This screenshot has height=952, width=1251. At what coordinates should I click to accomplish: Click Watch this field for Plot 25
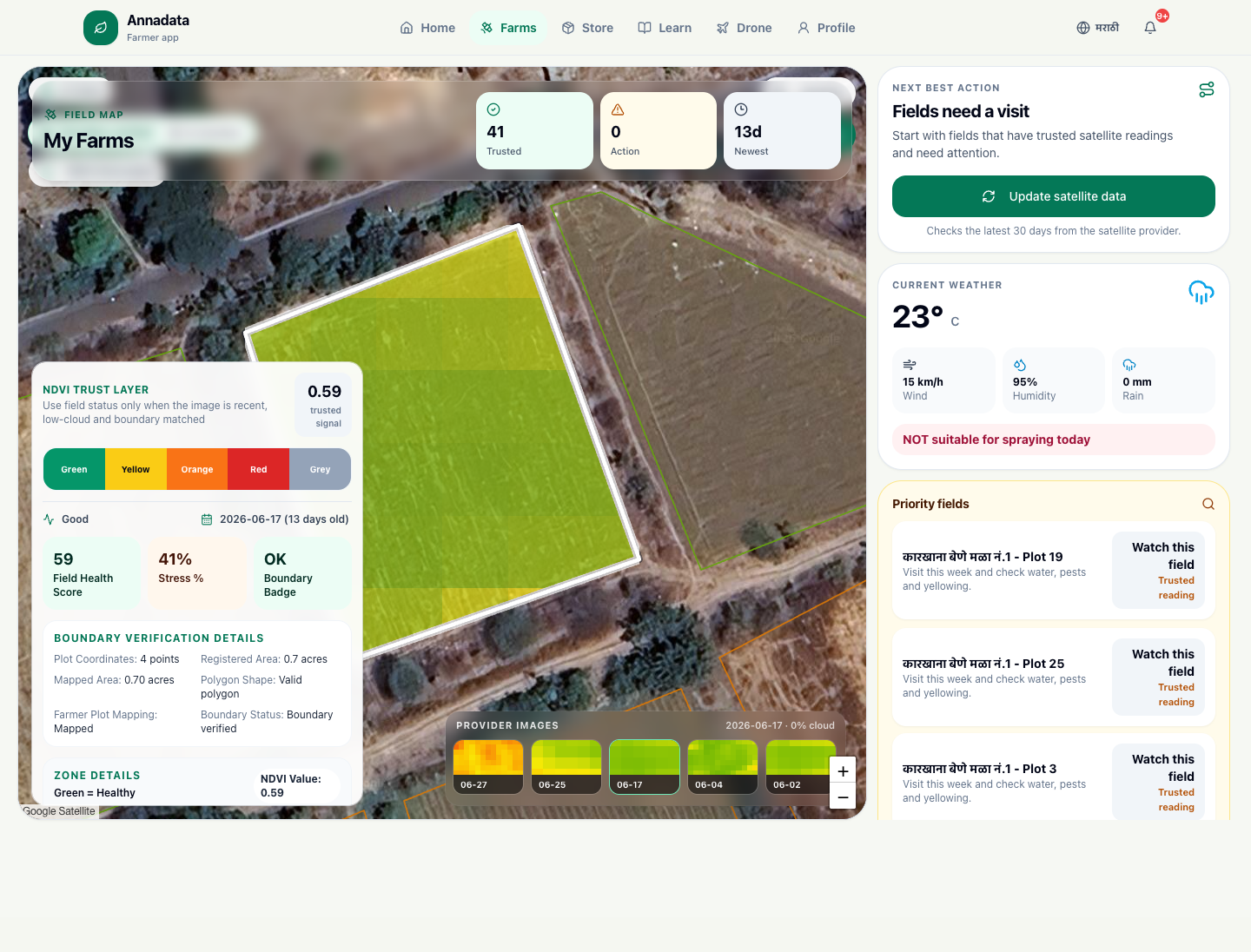tap(1158, 678)
